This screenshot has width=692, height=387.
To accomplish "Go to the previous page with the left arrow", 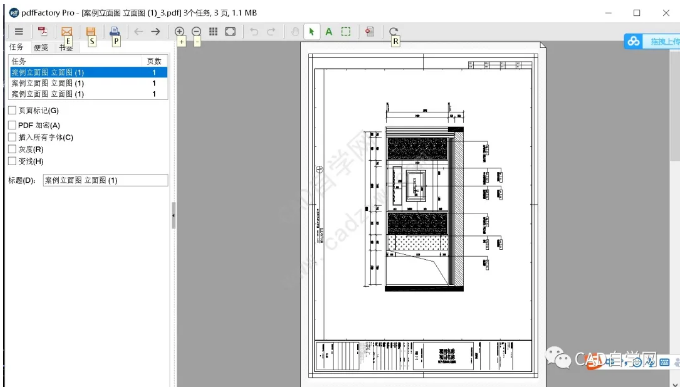I will pyautogui.click(x=139, y=32).
